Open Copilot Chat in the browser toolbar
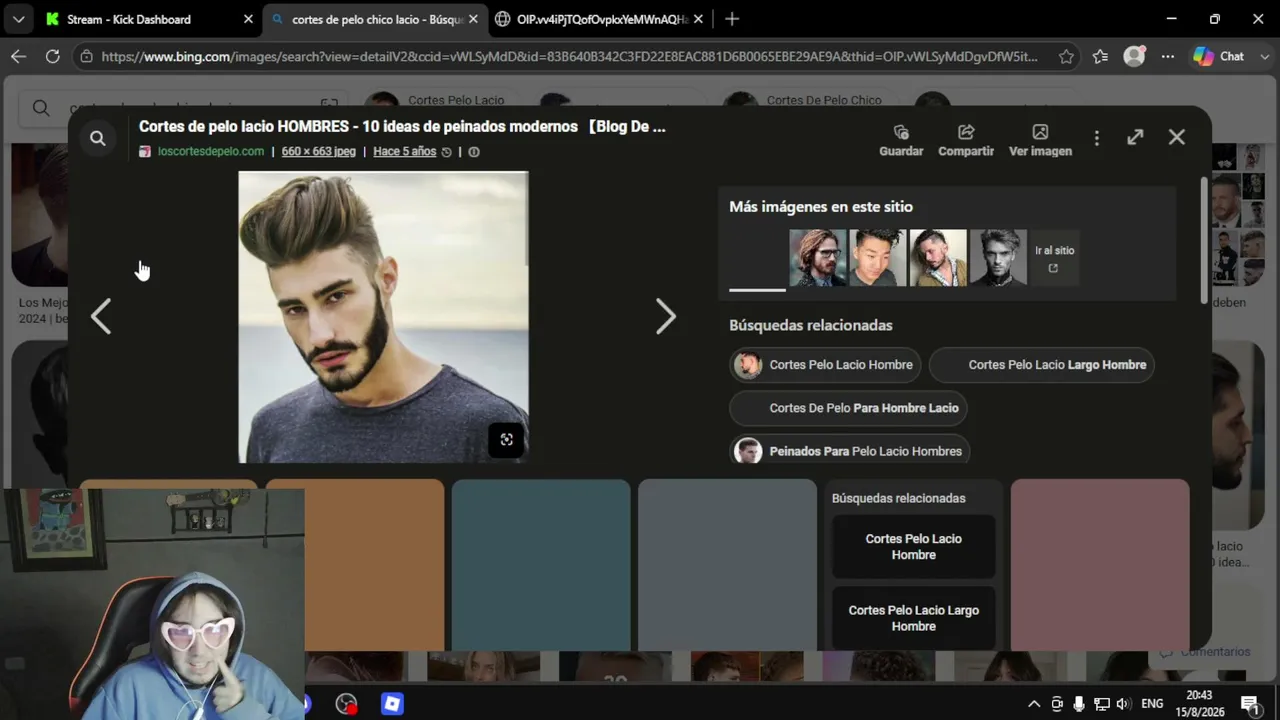The height and width of the screenshot is (720, 1280). click(x=1219, y=56)
